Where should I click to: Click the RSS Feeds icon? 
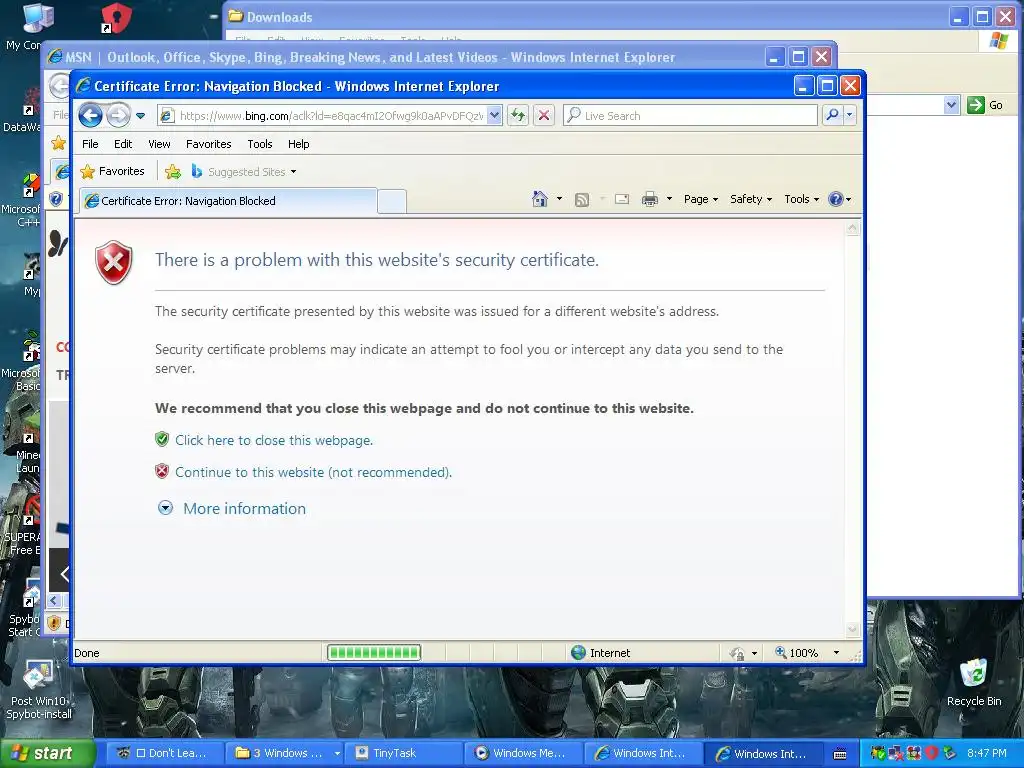pos(582,200)
